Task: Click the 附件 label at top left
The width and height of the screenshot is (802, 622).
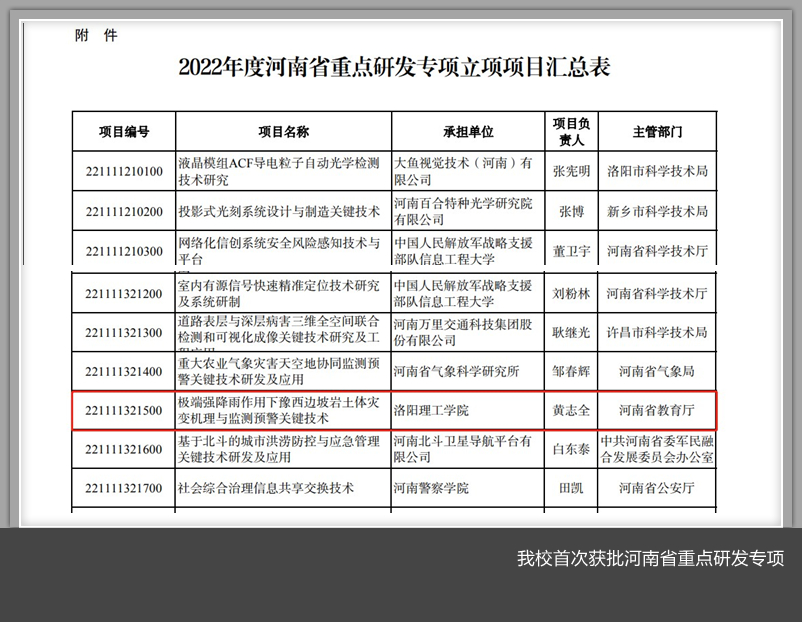Action: point(96,35)
